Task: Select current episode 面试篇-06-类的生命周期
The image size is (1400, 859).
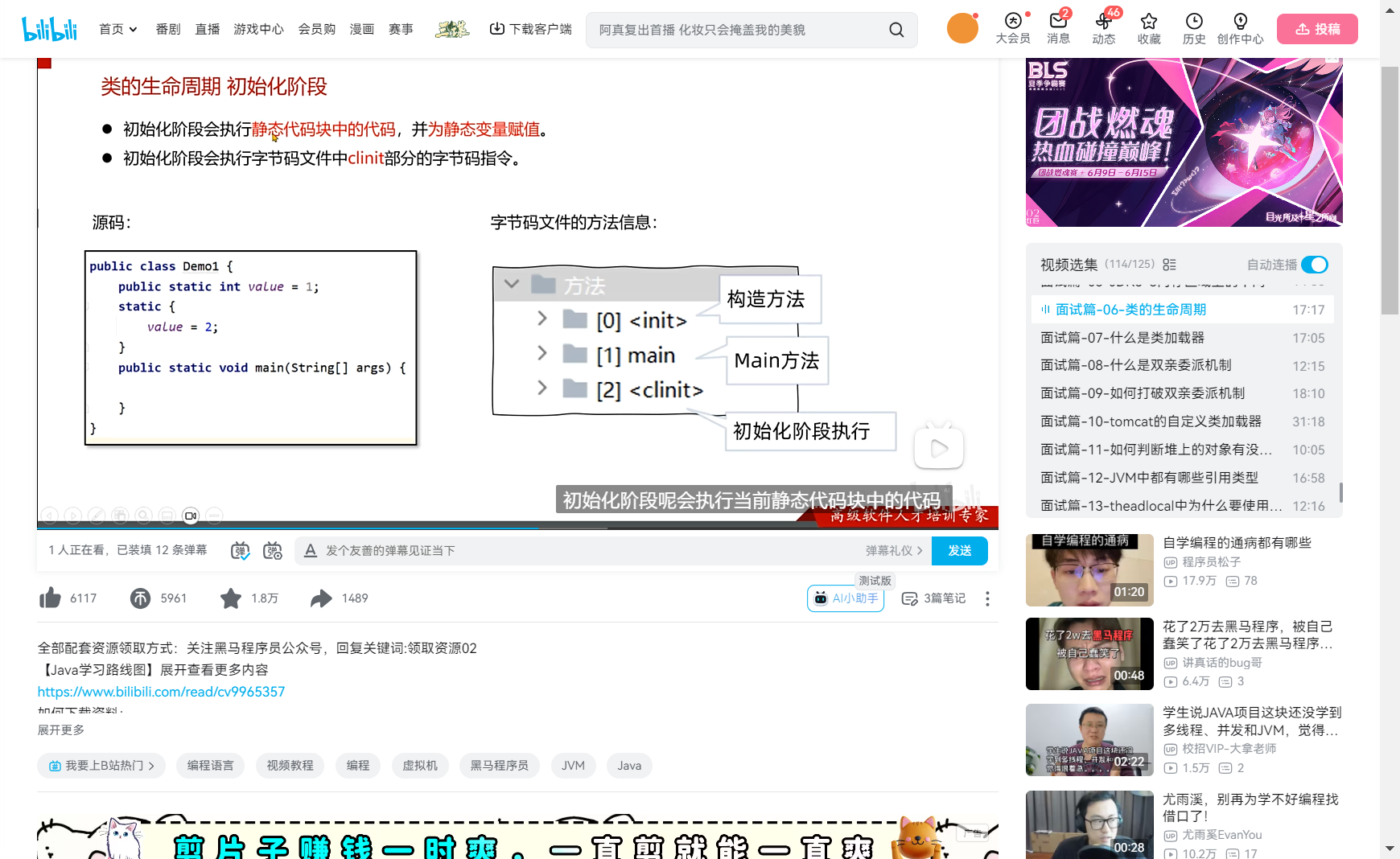Action: (1183, 310)
